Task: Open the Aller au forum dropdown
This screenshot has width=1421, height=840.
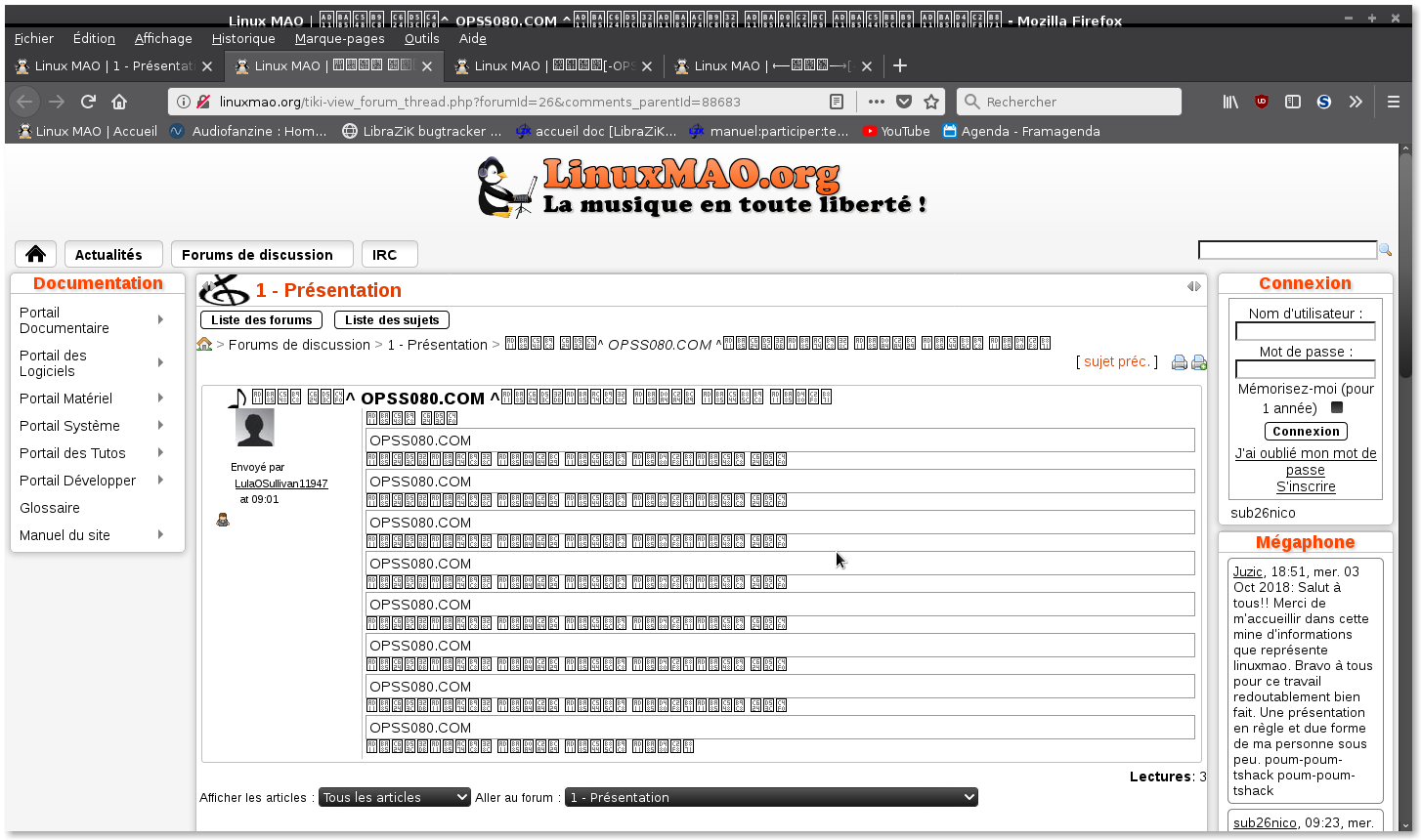Action: [x=772, y=797]
